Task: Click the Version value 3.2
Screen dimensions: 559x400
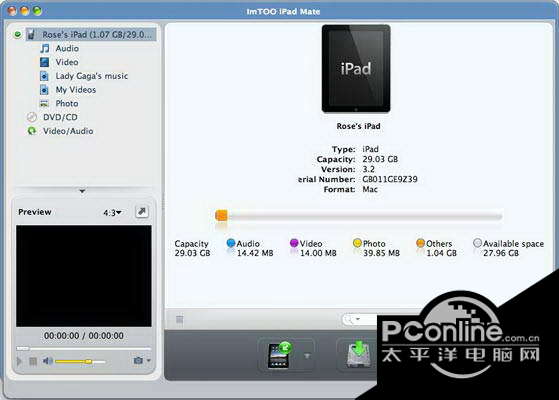Action: point(368,169)
